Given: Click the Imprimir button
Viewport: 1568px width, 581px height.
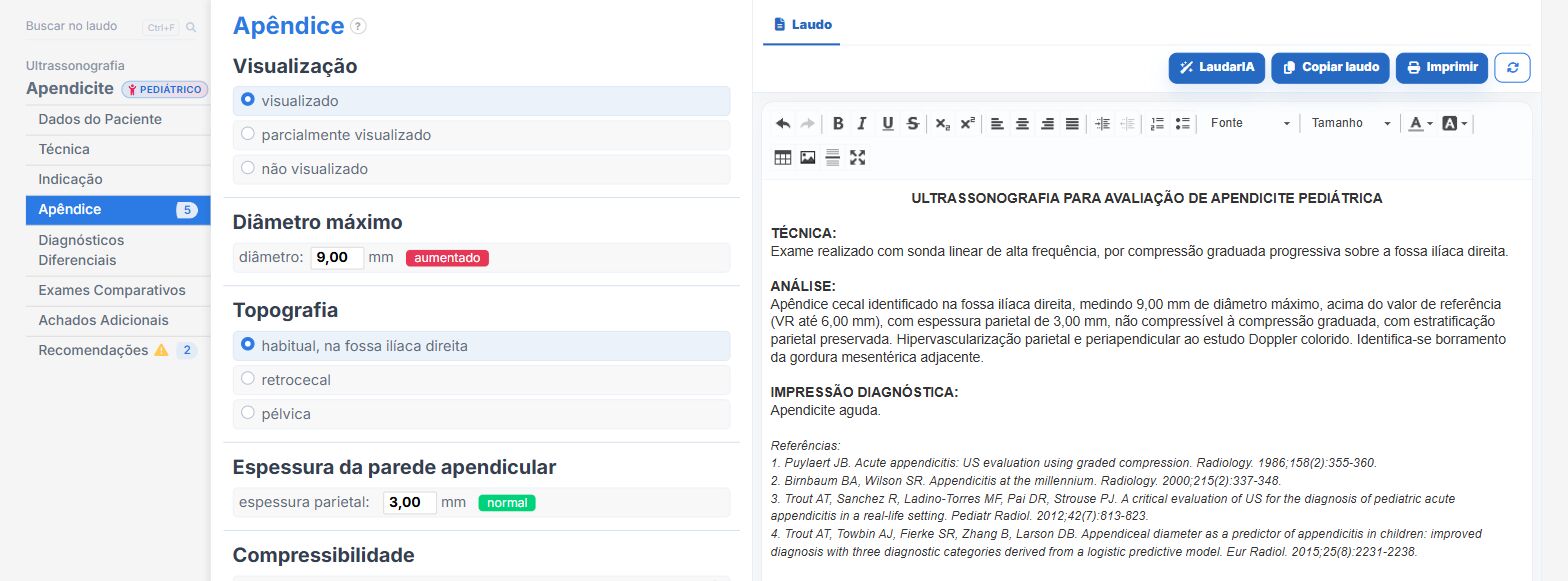Looking at the screenshot, I should (1442, 67).
